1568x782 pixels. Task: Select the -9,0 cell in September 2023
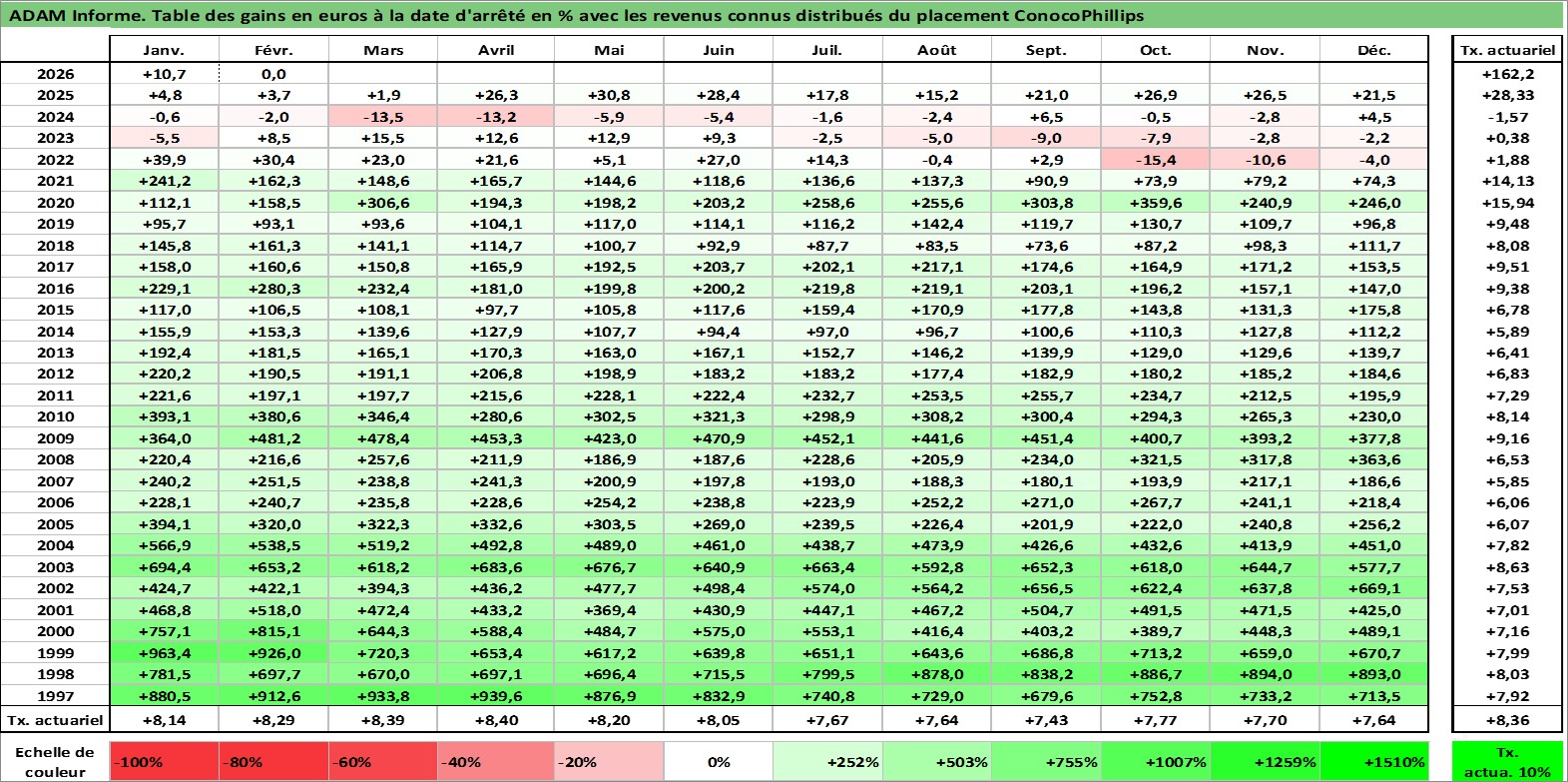point(1046,138)
